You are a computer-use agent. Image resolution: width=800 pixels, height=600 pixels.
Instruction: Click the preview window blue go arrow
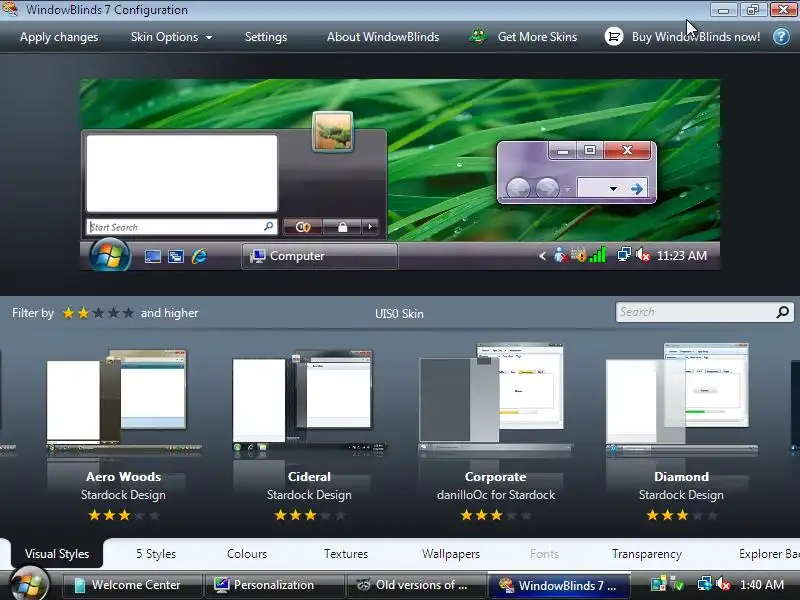click(x=636, y=189)
